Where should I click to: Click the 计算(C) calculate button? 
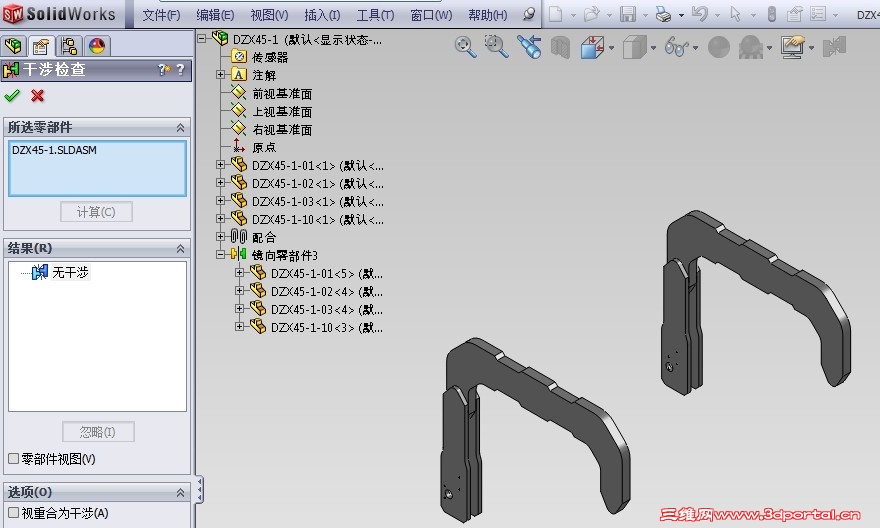(x=97, y=212)
